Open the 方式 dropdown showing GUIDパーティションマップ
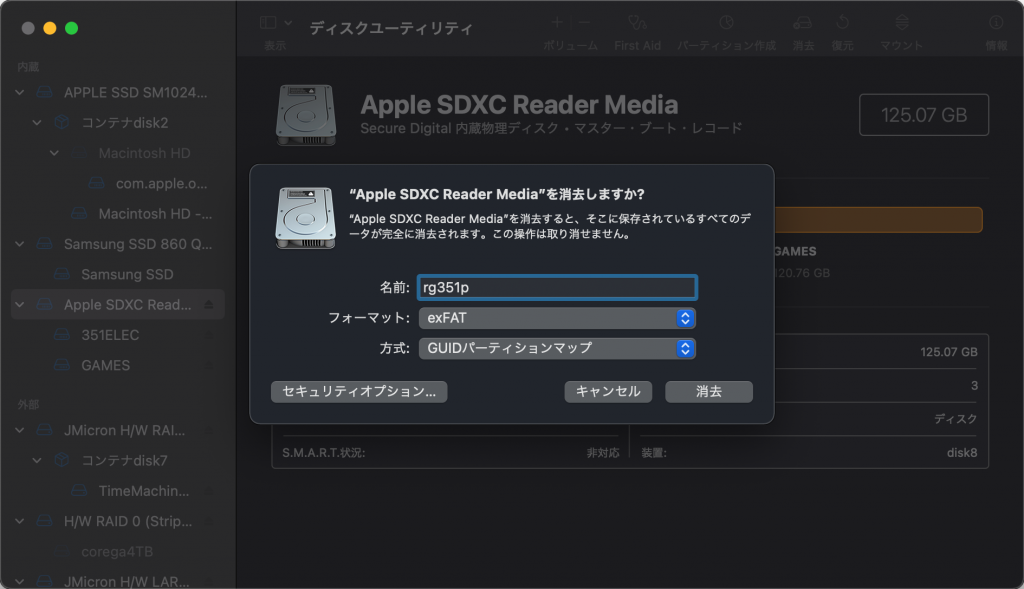The width and height of the screenshot is (1024, 589). tap(557, 348)
